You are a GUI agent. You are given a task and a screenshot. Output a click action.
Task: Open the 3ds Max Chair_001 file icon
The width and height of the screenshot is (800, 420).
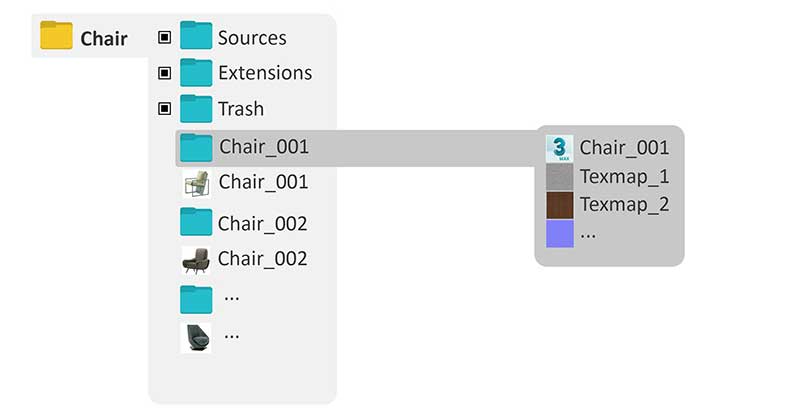[x=560, y=148]
